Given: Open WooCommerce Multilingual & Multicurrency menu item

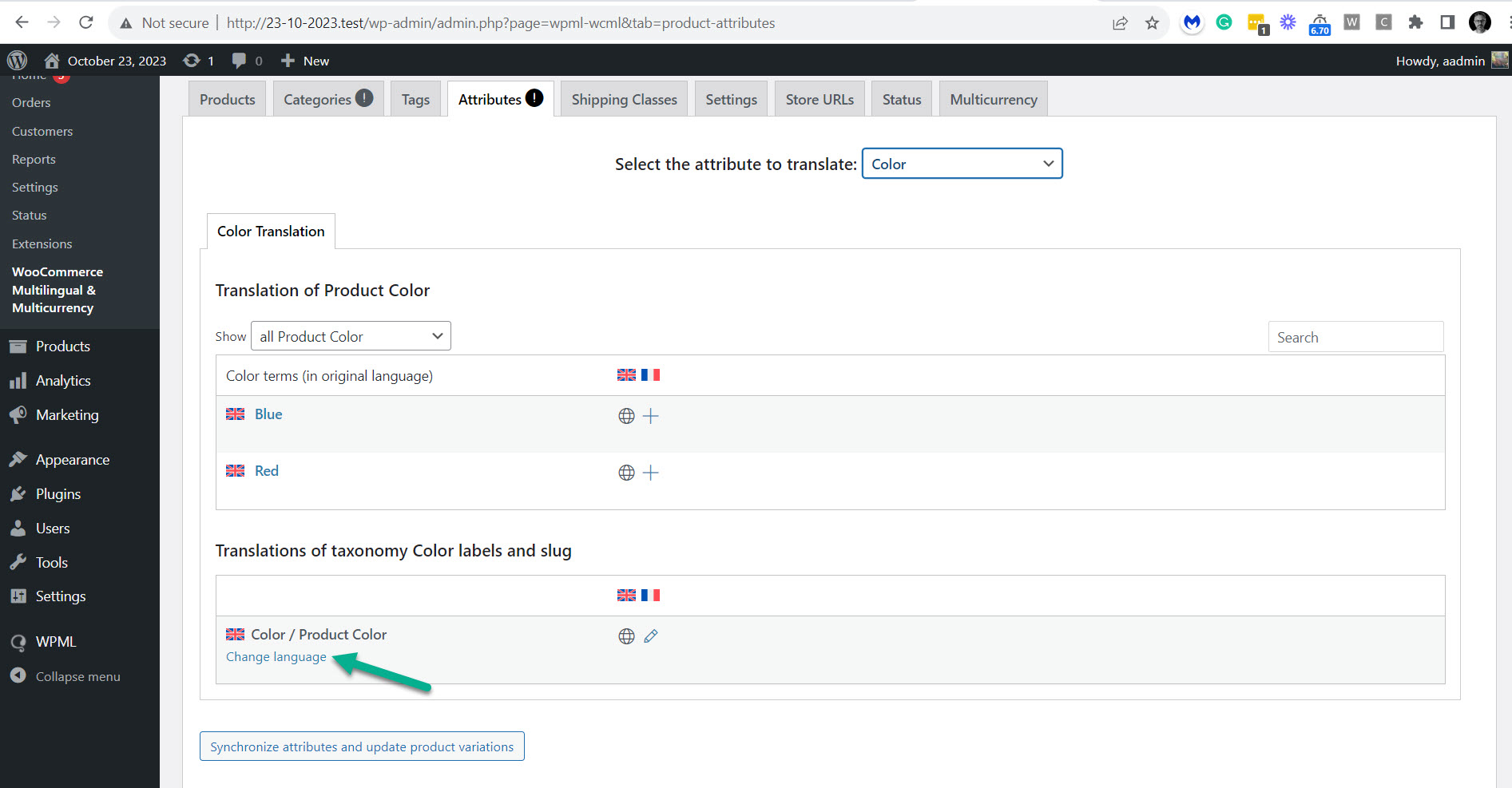Looking at the screenshot, I should pyautogui.click(x=58, y=290).
